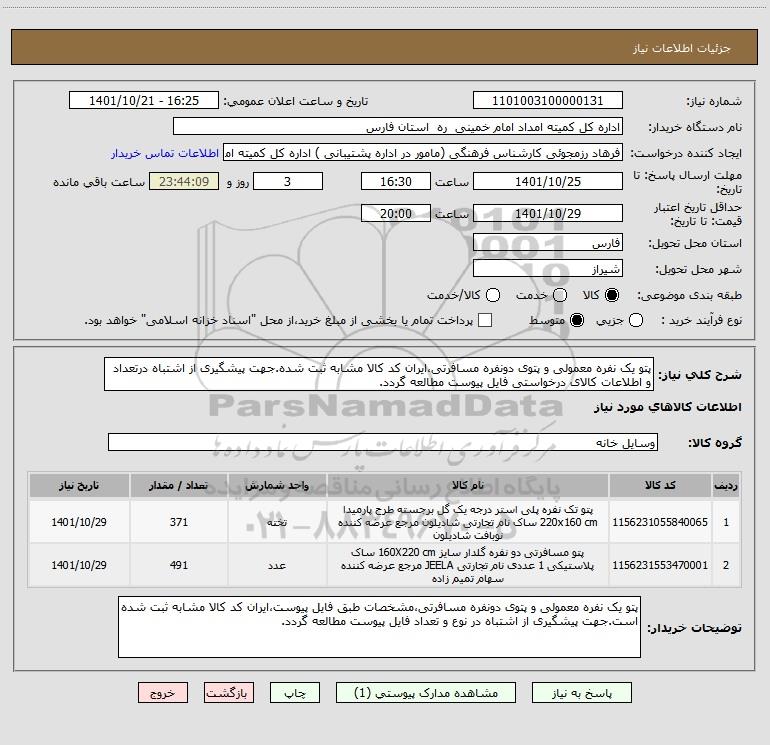Click the پاسخ به نیاز button
This screenshot has width=770, height=745.
point(582,693)
